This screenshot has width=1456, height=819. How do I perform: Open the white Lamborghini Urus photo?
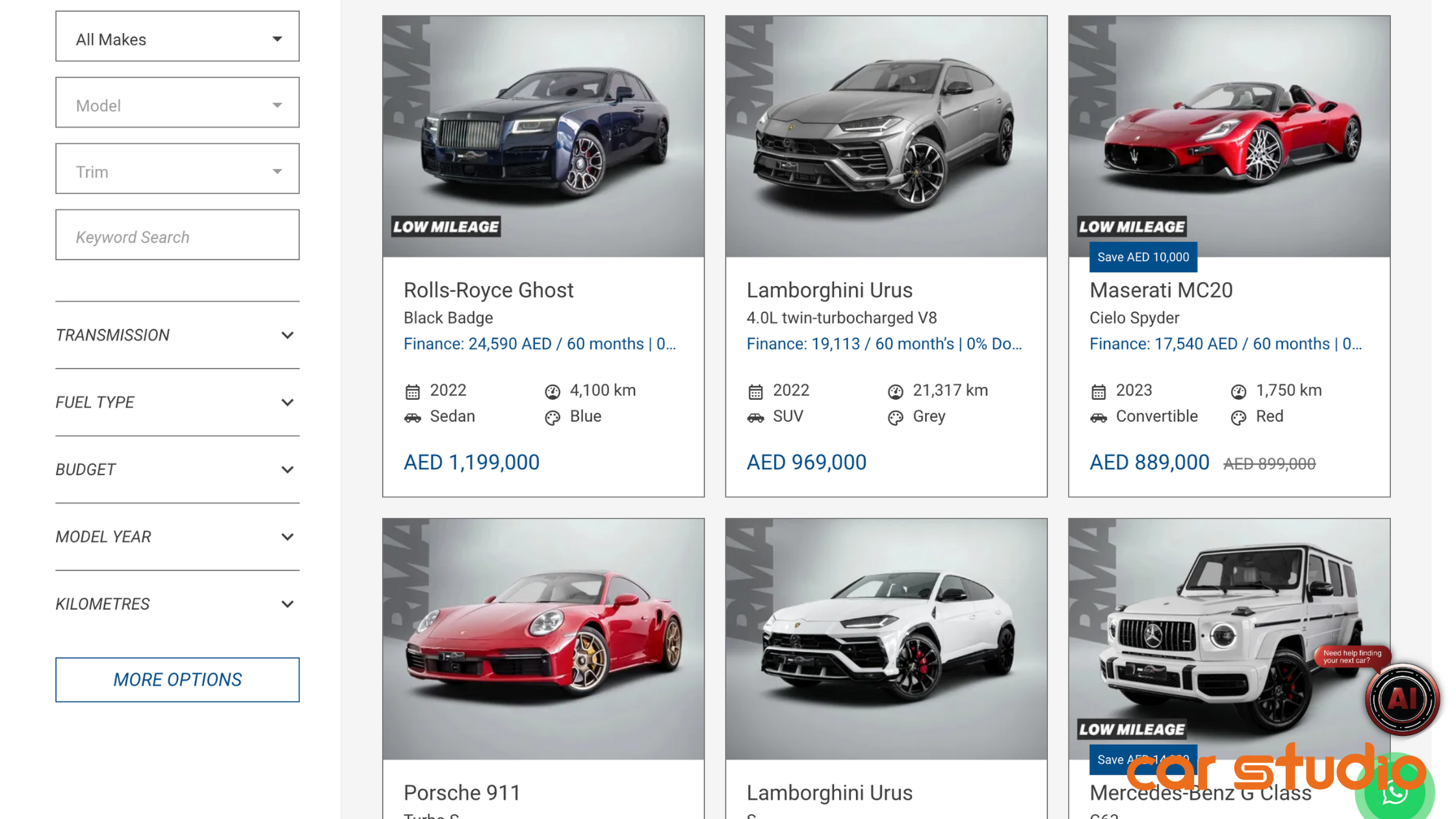tap(886, 639)
